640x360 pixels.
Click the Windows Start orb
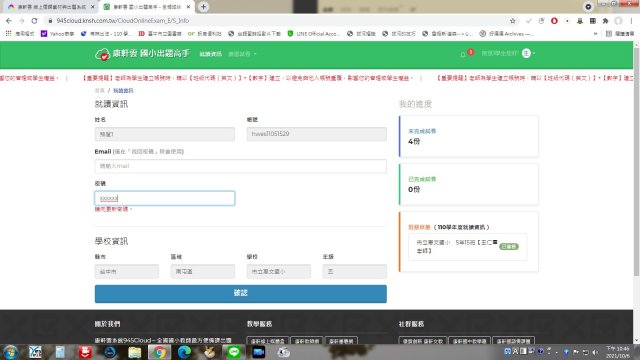[11, 352]
